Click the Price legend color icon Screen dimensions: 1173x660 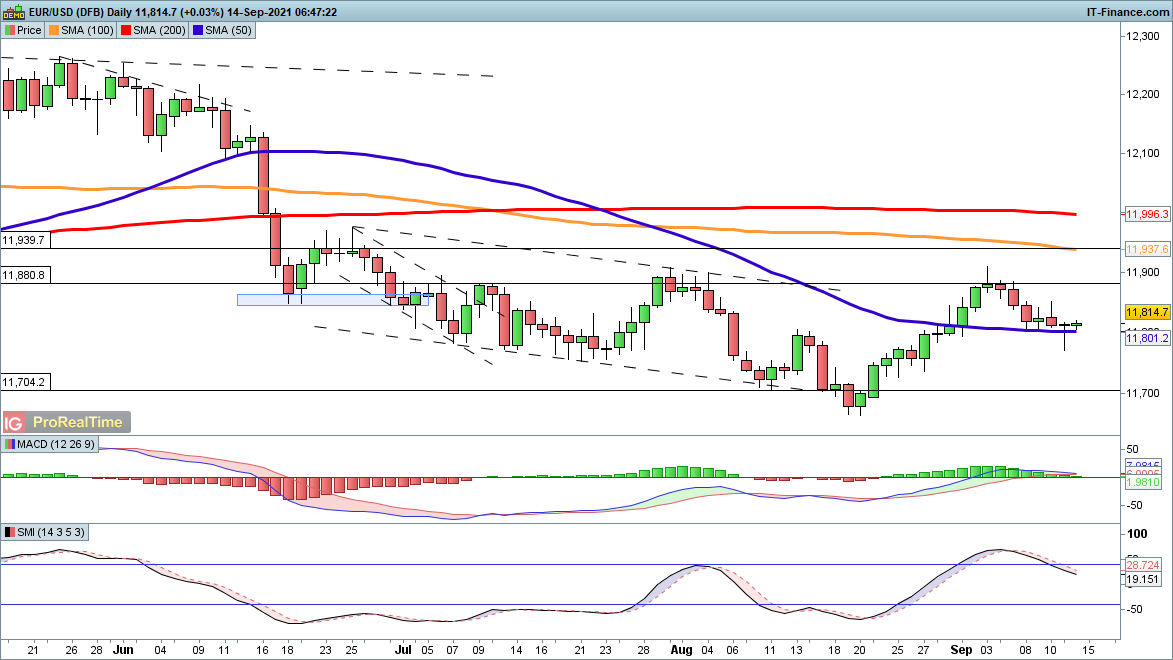pyautogui.click(x=10, y=31)
